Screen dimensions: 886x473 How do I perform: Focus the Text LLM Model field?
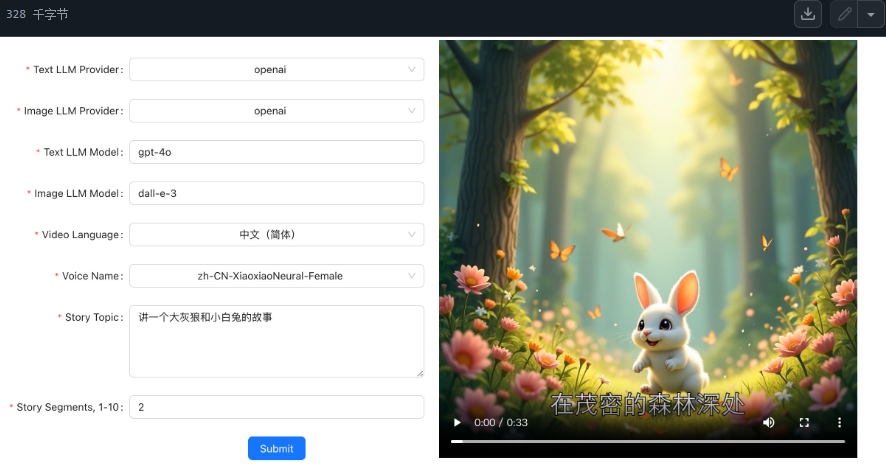coord(276,152)
